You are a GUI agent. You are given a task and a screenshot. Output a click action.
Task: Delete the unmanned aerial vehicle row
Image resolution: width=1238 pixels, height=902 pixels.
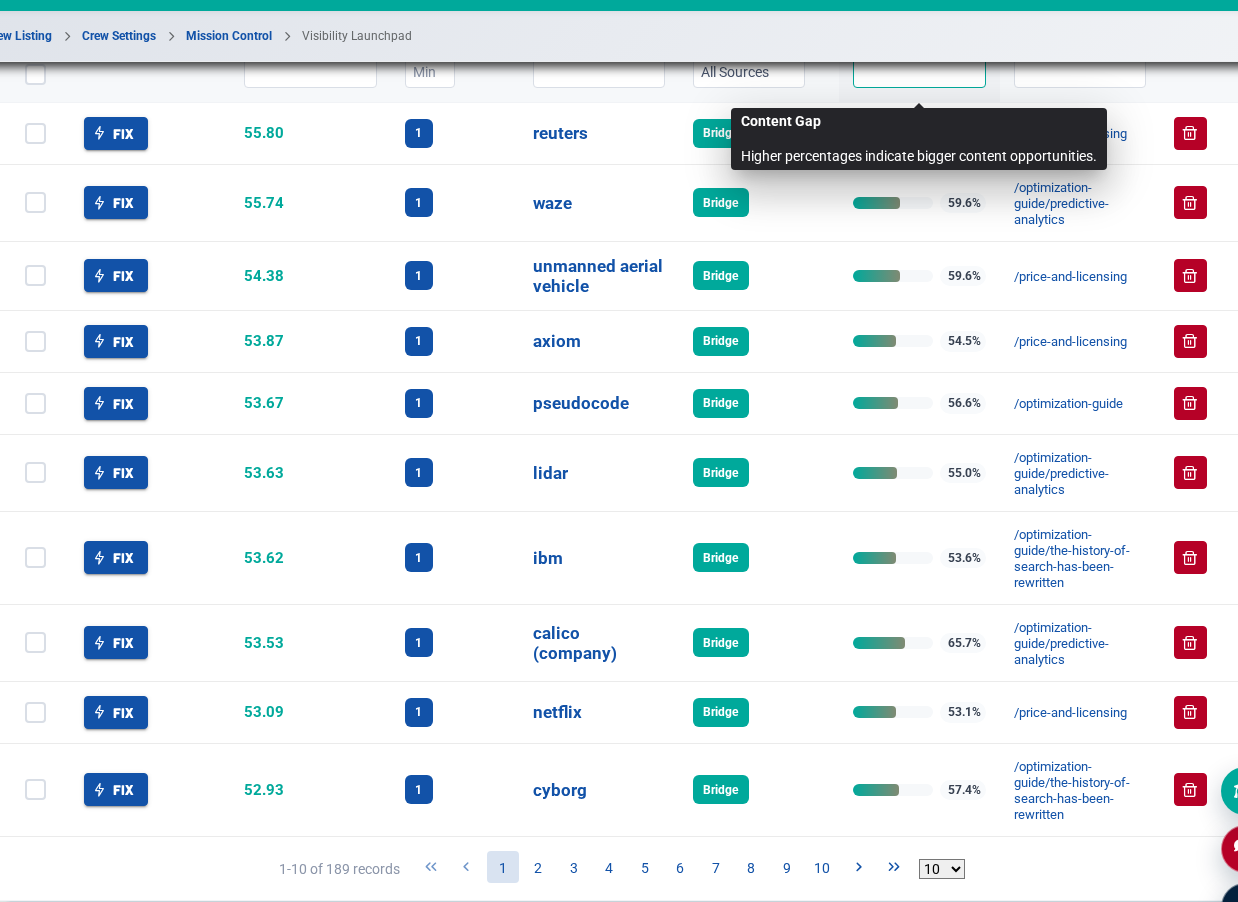(x=1190, y=276)
